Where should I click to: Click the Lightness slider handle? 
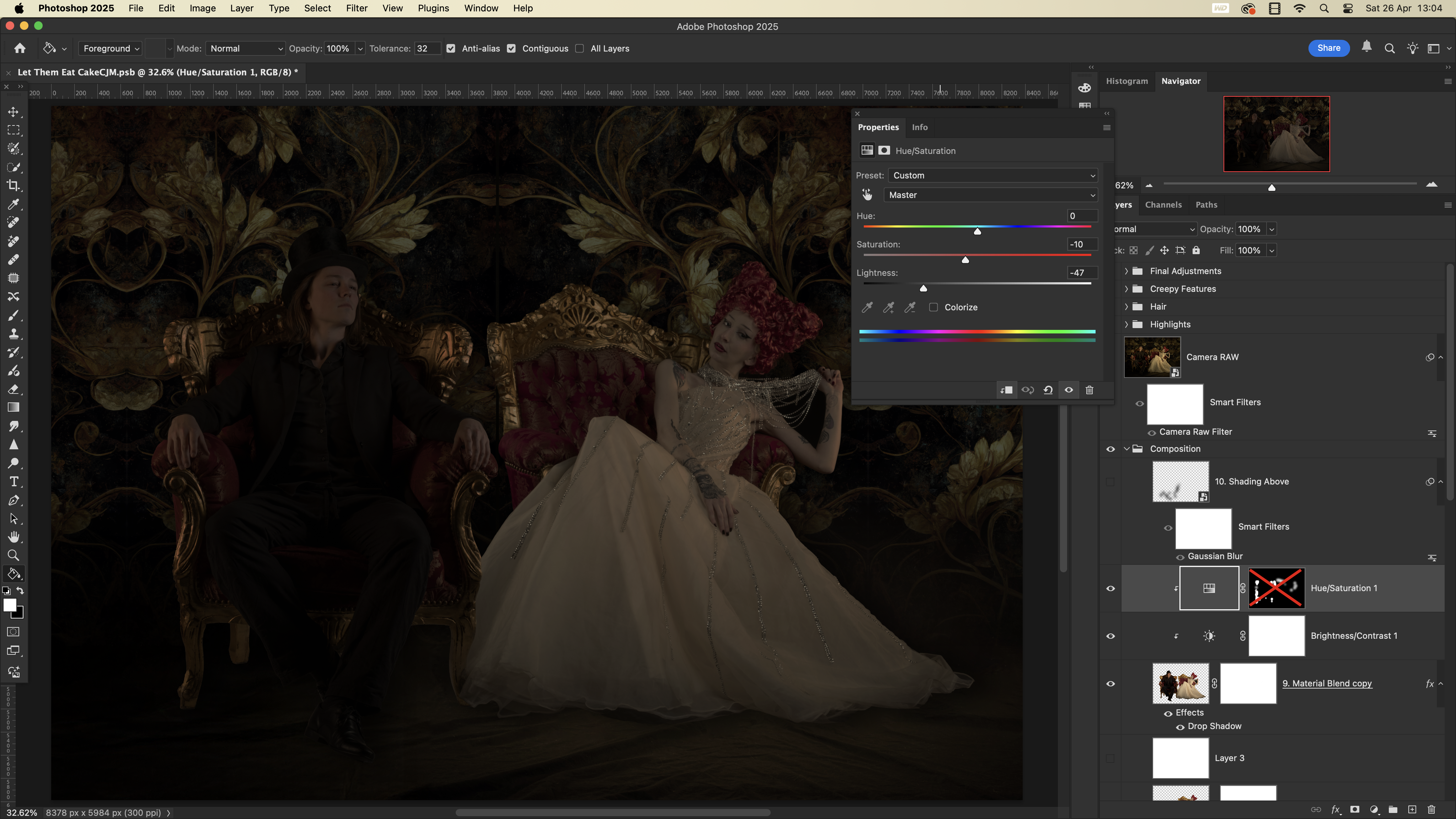coord(923,288)
